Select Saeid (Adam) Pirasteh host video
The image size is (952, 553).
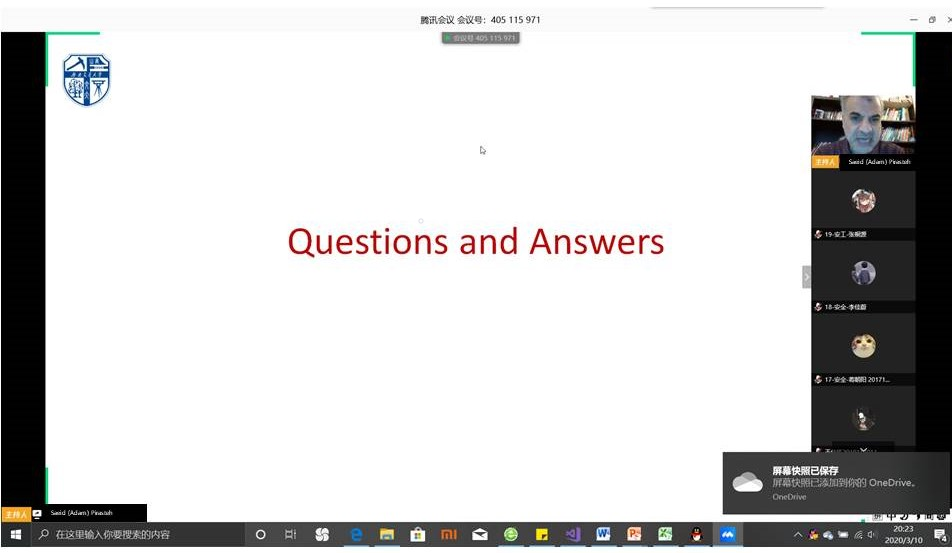(x=862, y=125)
